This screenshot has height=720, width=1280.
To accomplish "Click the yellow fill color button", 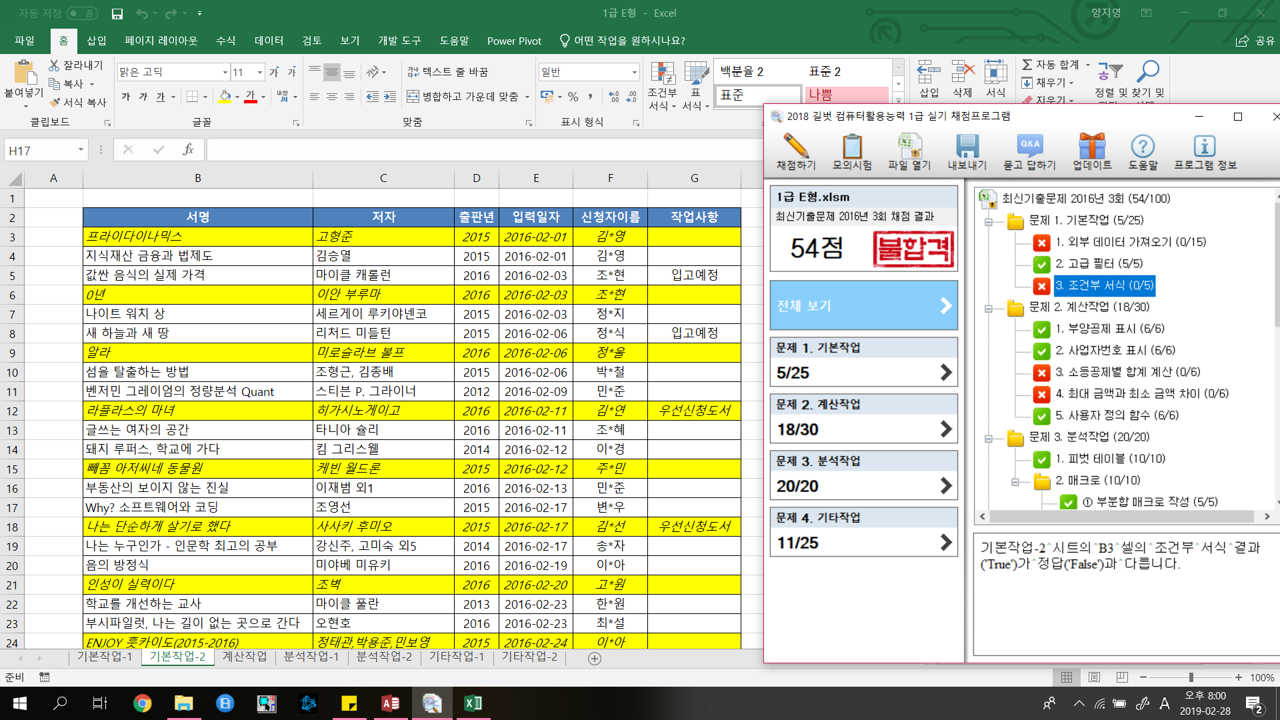I will 225,97.
